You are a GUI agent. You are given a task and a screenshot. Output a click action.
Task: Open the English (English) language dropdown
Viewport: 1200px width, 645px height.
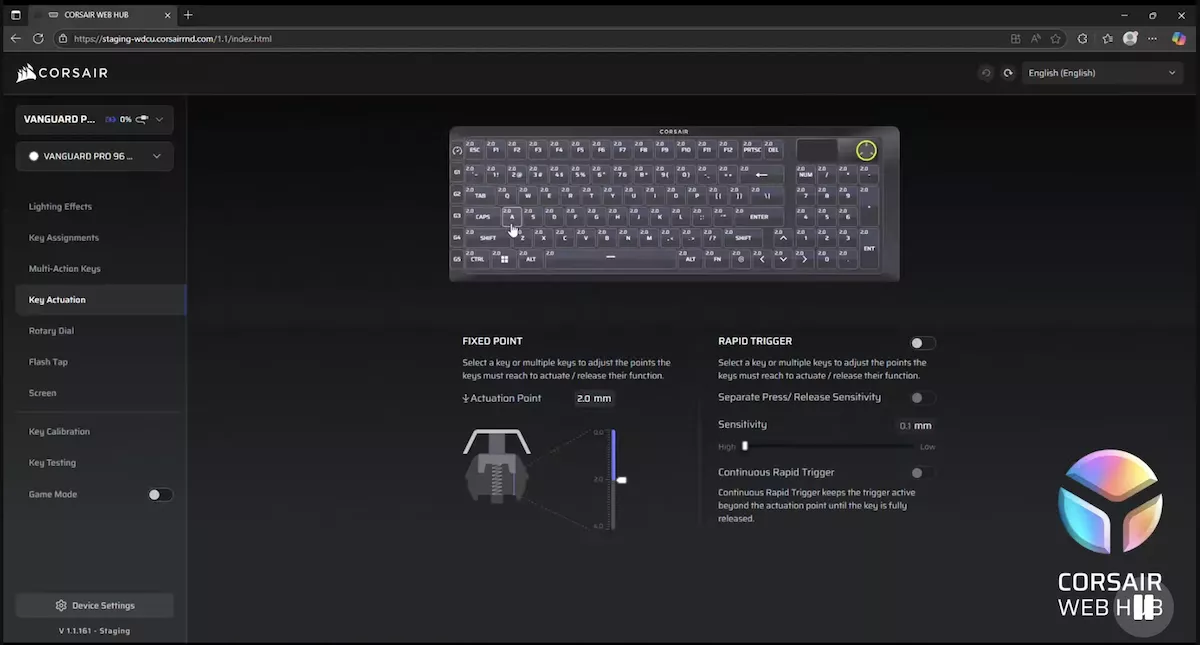(x=1101, y=73)
